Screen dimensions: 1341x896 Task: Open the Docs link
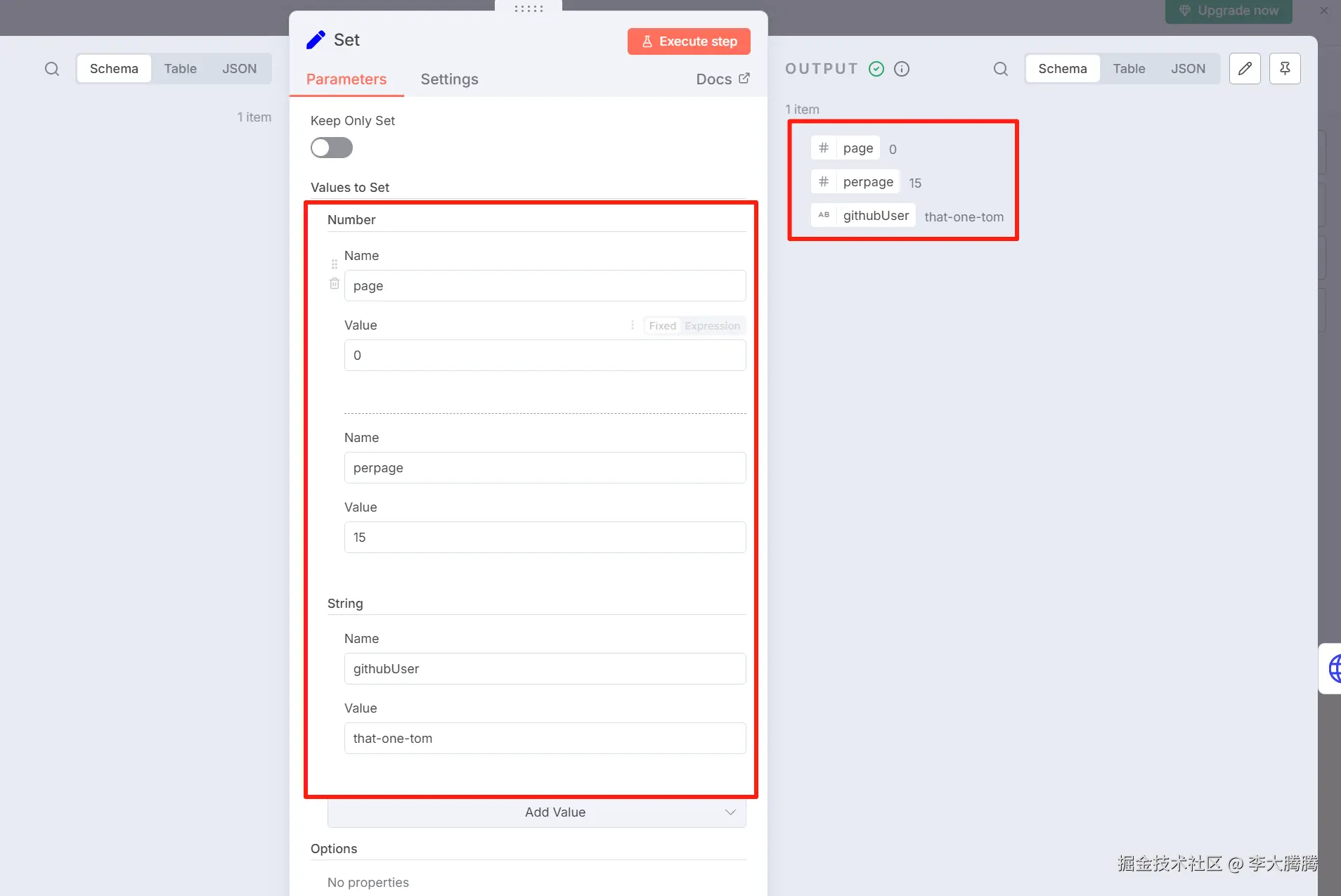[723, 79]
